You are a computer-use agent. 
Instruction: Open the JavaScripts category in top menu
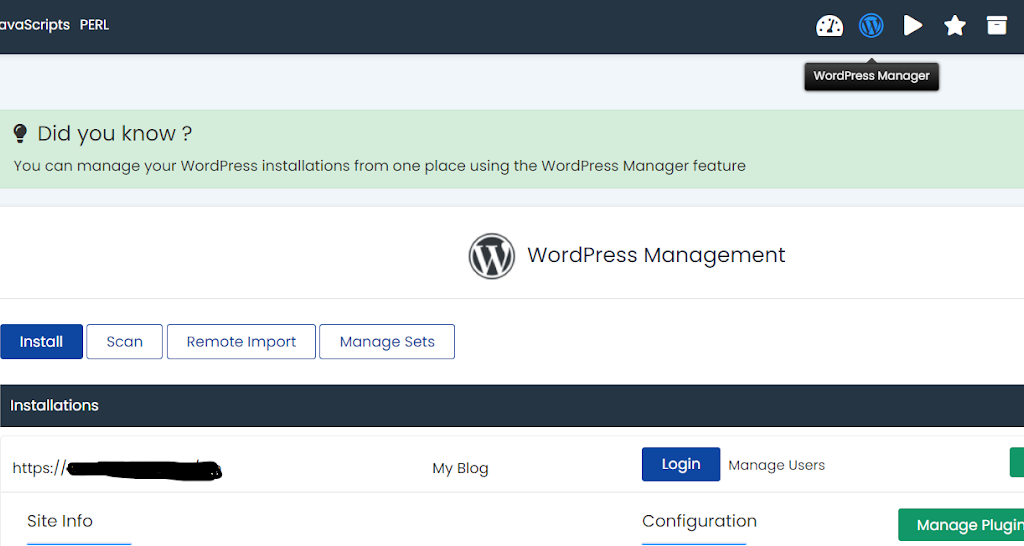tap(35, 25)
